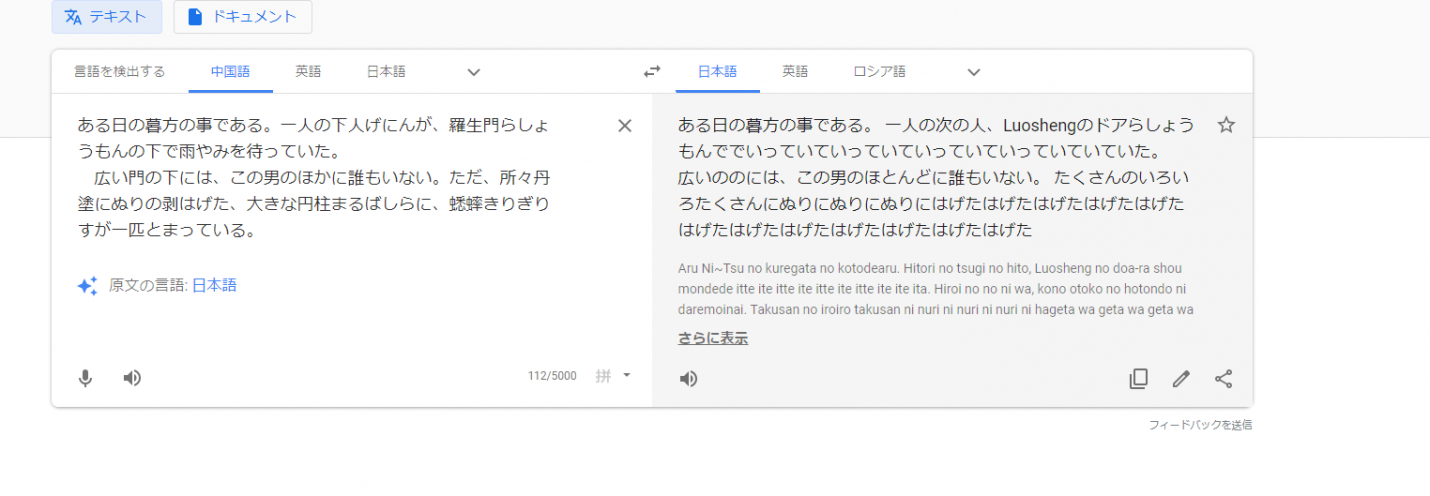Viewport: 1430px width, 496px height.
Task: Clear the source text with X icon
Action: pyautogui.click(x=625, y=126)
